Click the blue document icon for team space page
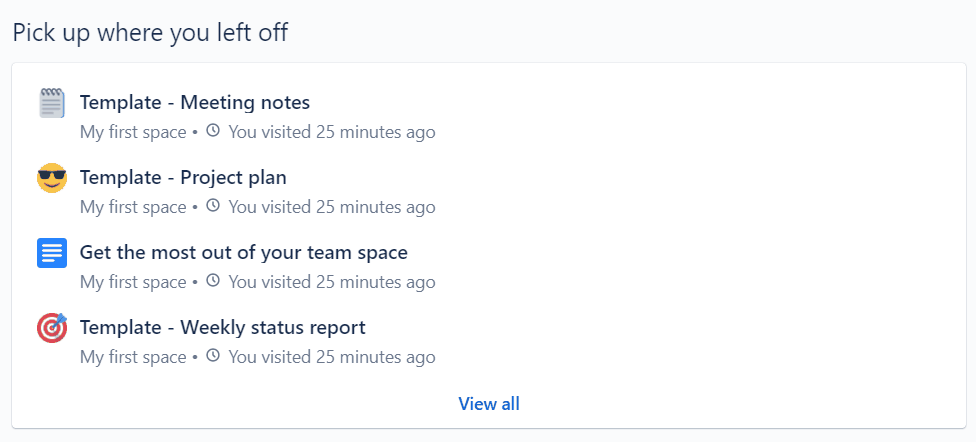This screenshot has height=442, width=976. tap(52, 253)
